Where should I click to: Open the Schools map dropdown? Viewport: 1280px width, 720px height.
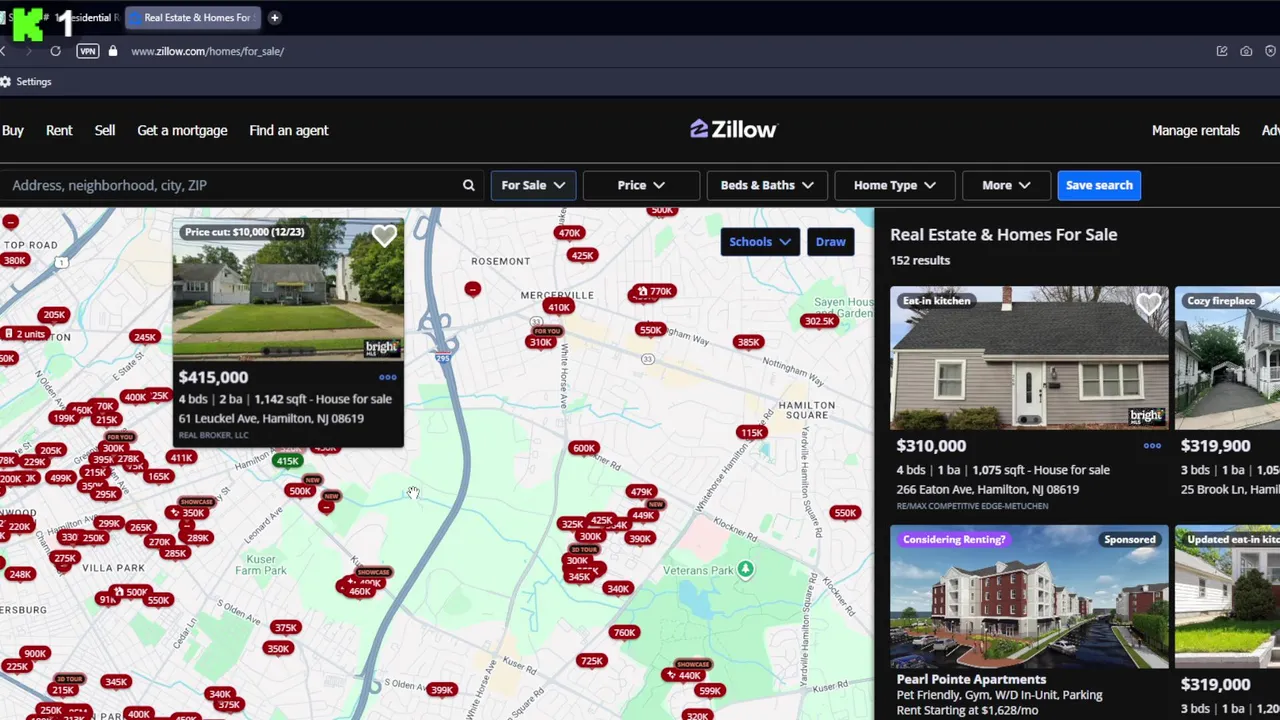point(760,241)
